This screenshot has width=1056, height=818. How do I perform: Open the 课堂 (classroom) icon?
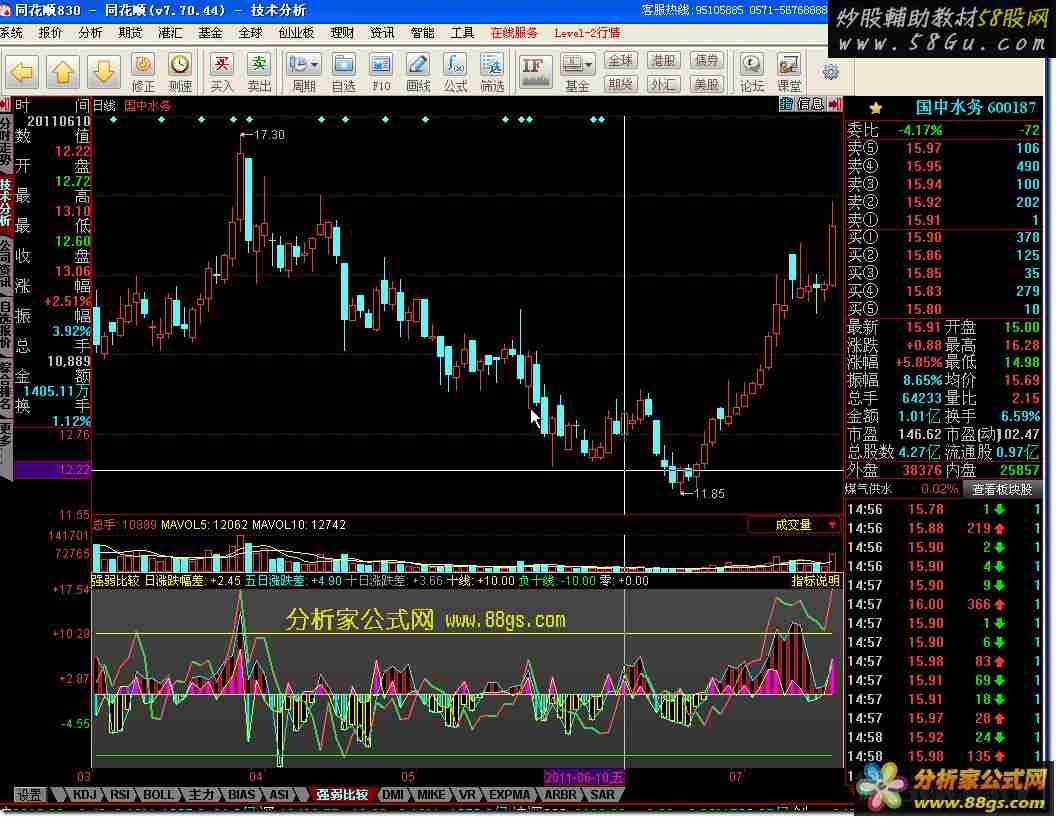789,73
